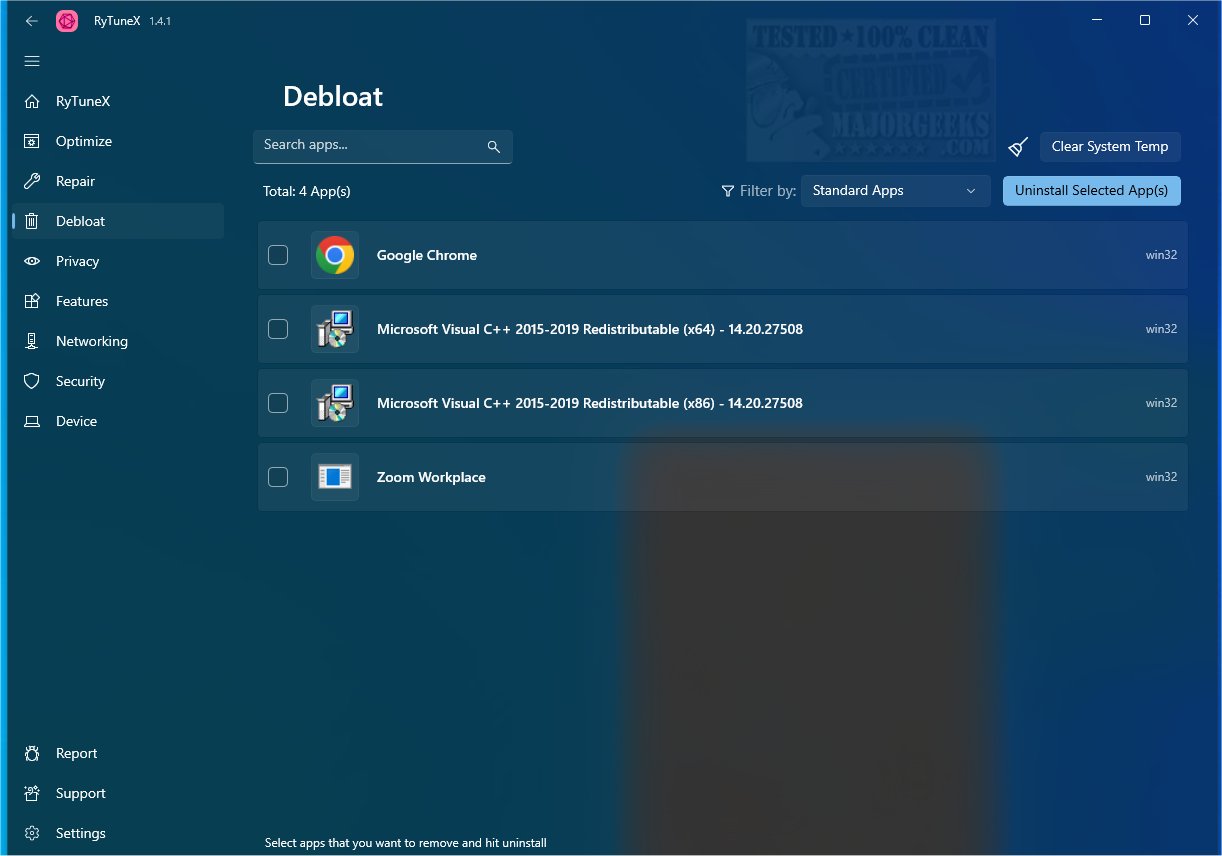
Task: Check the Google Chrome checkbox
Action: [x=278, y=255]
